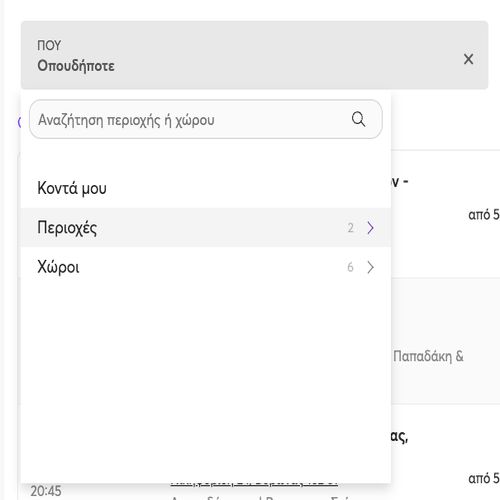Open the Χώροι submenu

point(206,267)
